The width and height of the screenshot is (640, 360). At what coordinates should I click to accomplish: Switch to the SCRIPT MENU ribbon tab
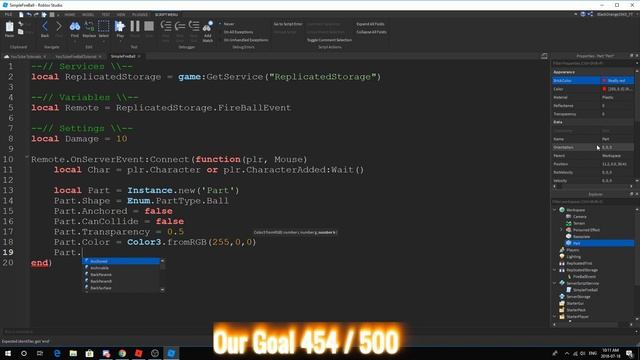166,15
